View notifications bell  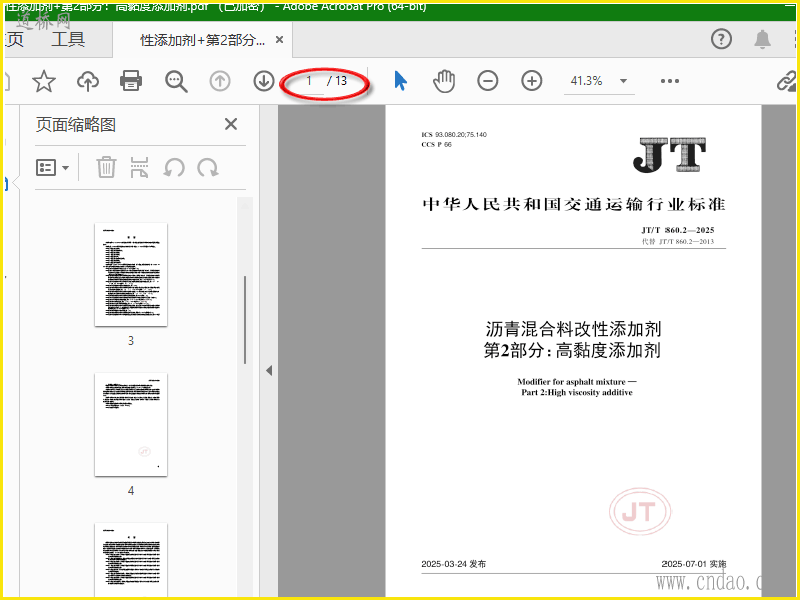[x=763, y=39]
